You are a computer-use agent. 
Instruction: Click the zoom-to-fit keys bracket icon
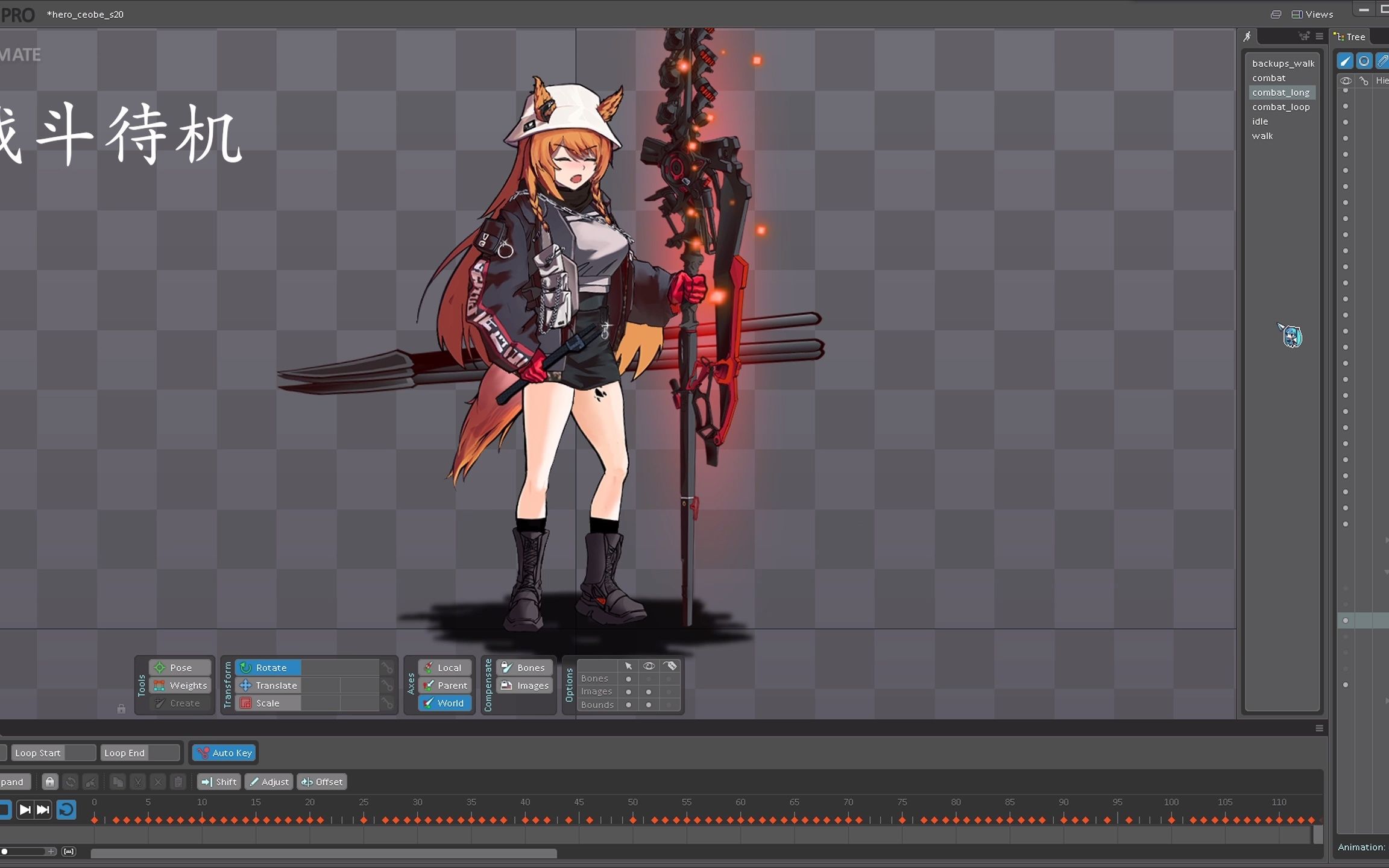[69, 852]
